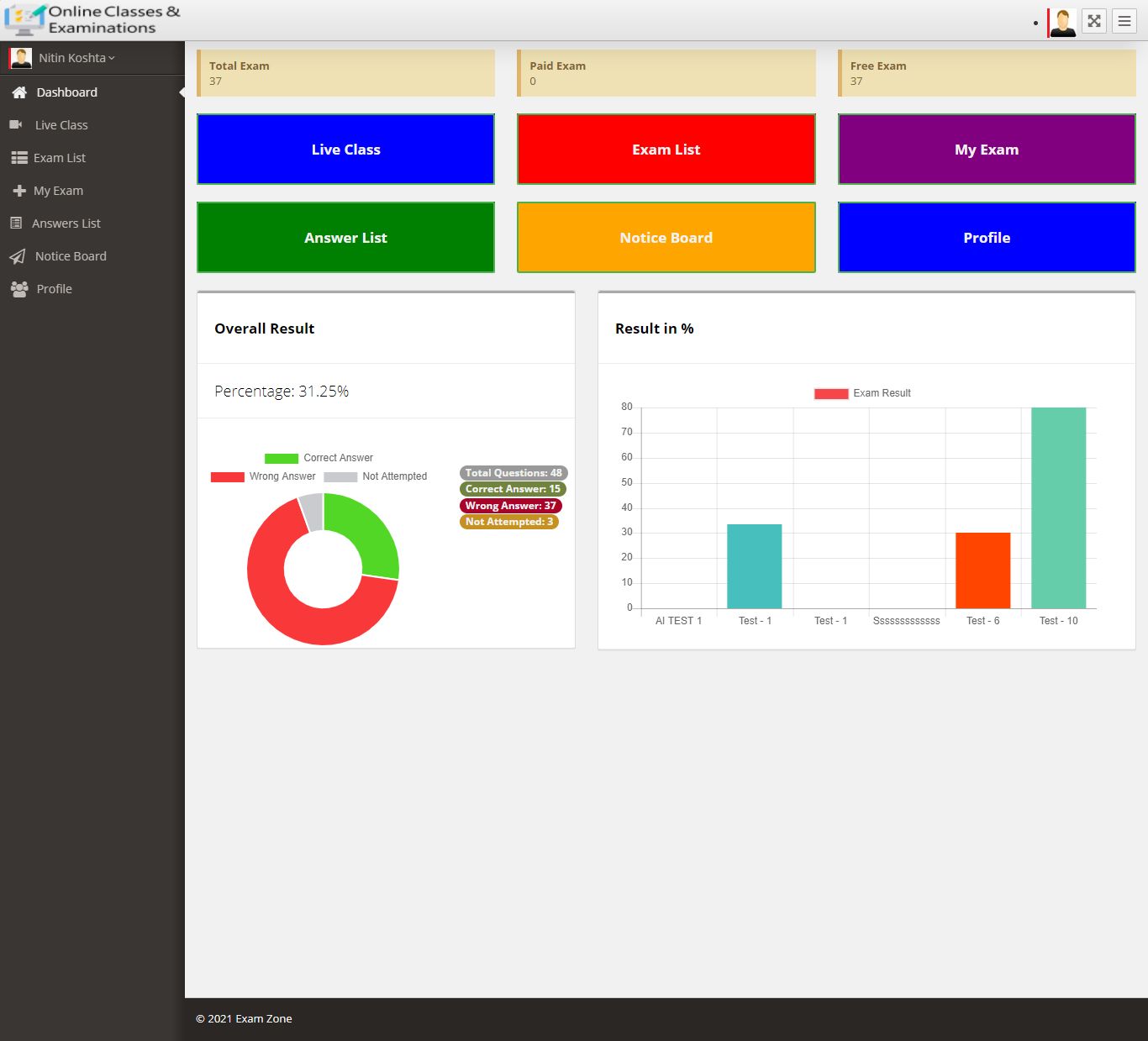Open the green Answer List tile
This screenshot has width=1148, height=1041.
tap(345, 238)
